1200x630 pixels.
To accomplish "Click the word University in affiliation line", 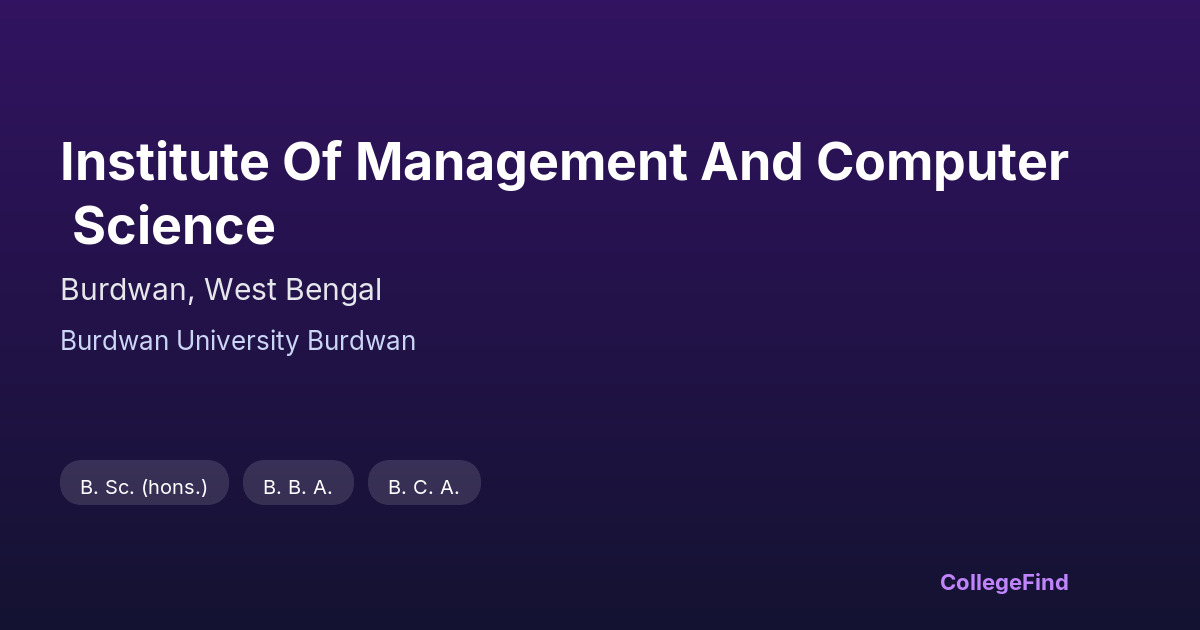I will pos(238,341).
